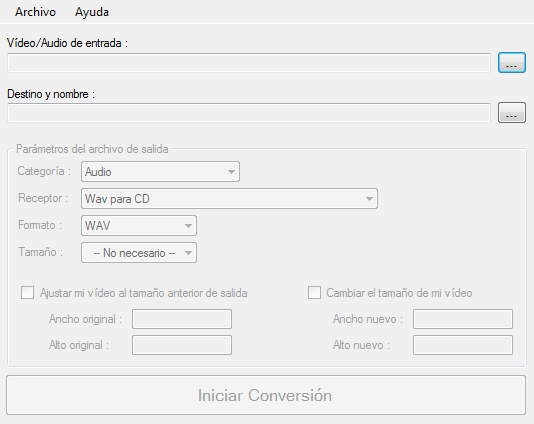Click the Receptor dropdown arrow
534x424 pixels.
click(x=369, y=199)
